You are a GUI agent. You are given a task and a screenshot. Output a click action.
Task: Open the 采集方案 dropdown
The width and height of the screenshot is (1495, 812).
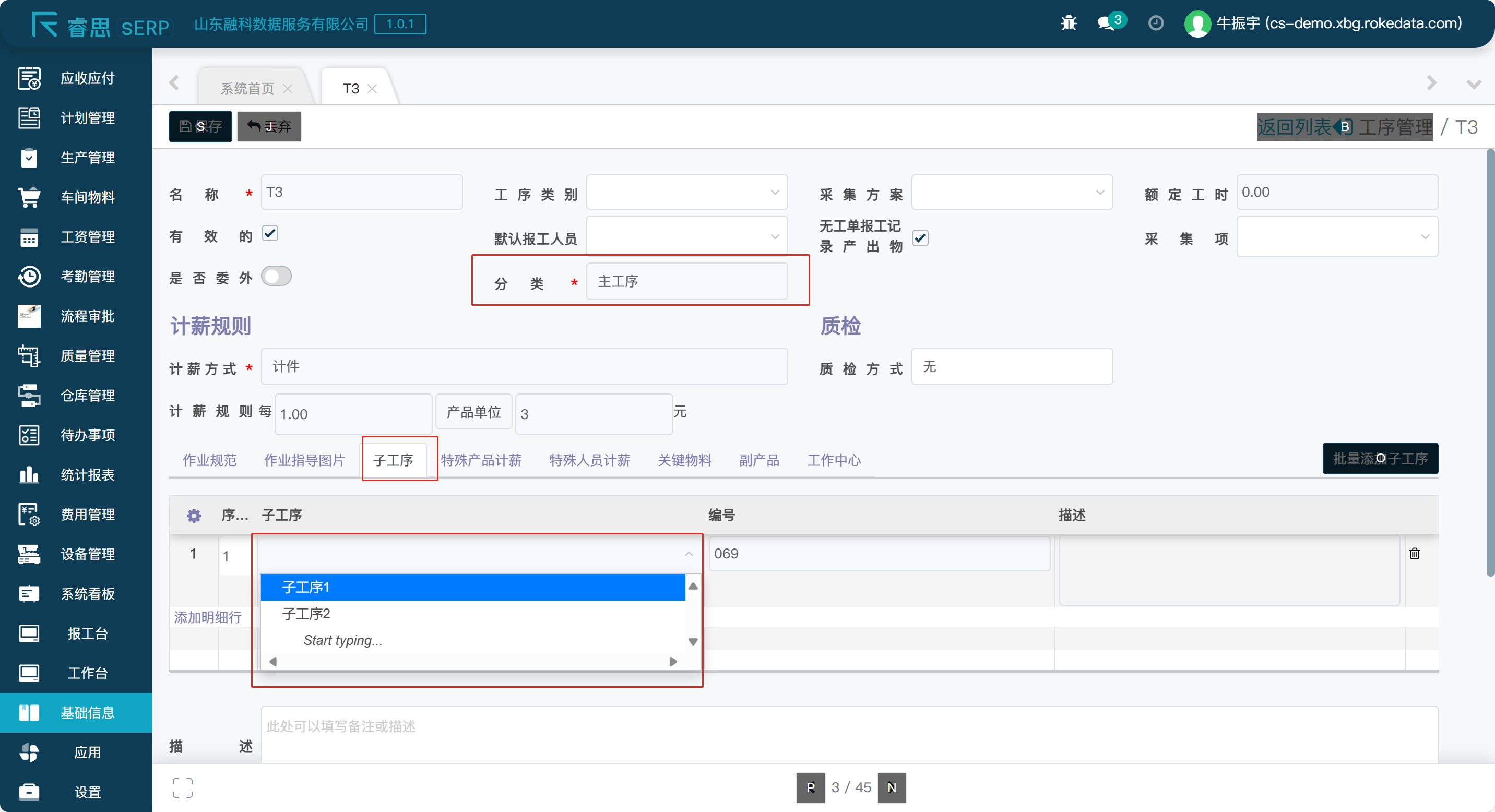pos(1012,192)
